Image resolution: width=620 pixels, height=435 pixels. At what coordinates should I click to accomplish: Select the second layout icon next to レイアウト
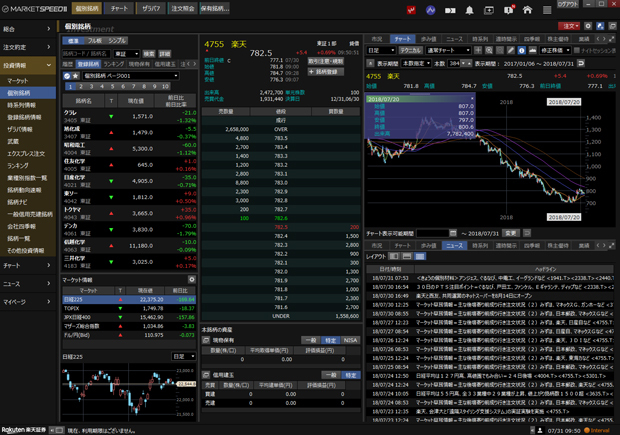407,256
